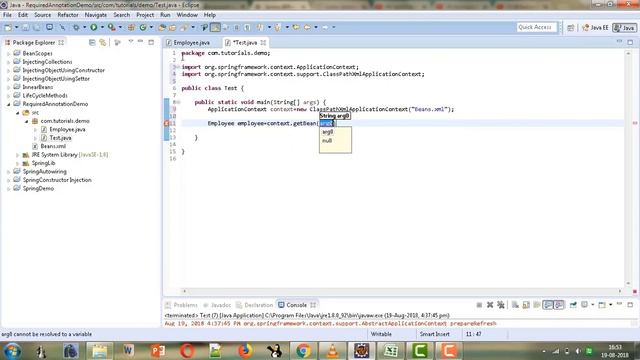This screenshot has height=360, width=640.
Task: Click the Pin Console icon
Action: point(573,305)
